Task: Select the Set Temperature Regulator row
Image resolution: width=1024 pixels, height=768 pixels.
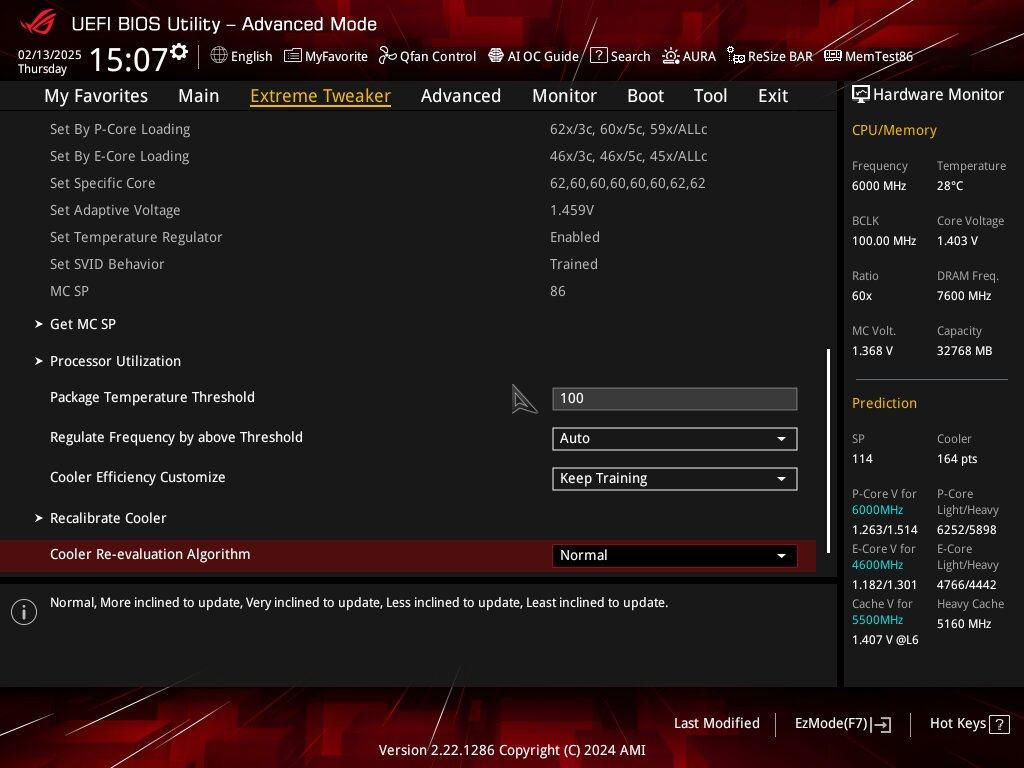Action: [x=408, y=237]
